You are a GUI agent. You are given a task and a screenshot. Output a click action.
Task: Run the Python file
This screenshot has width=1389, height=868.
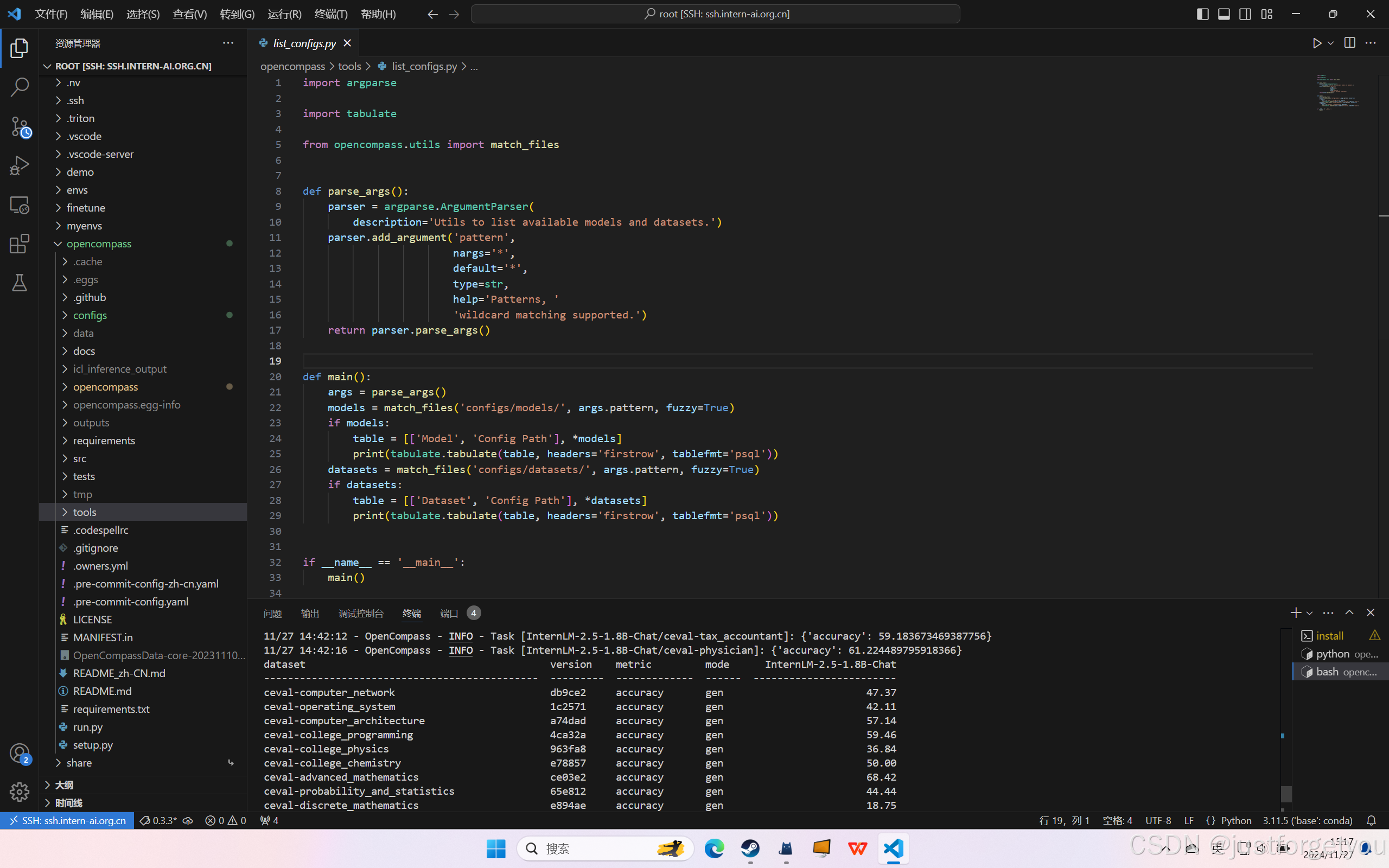(1317, 43)
